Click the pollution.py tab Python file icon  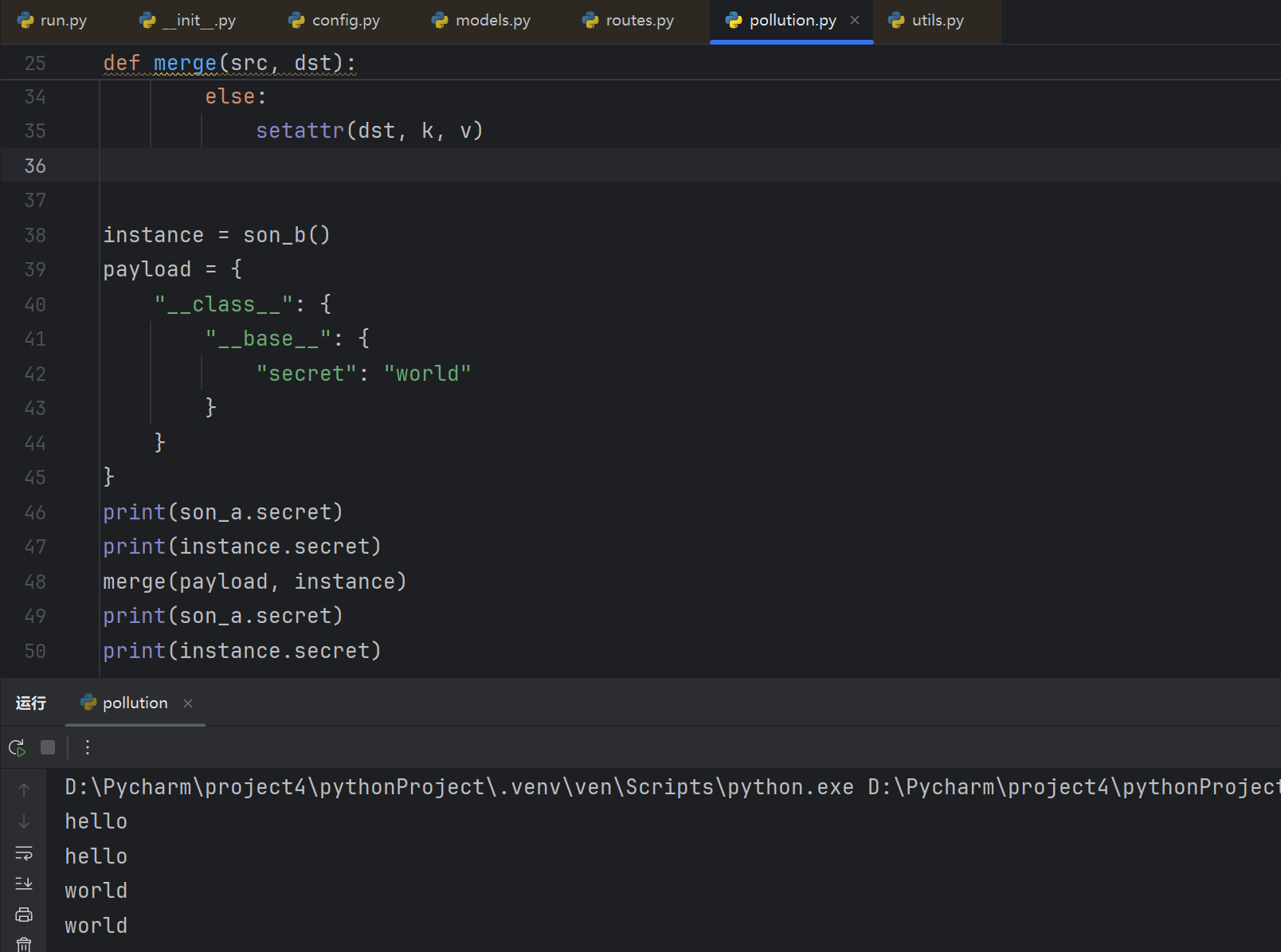point(734,21)
